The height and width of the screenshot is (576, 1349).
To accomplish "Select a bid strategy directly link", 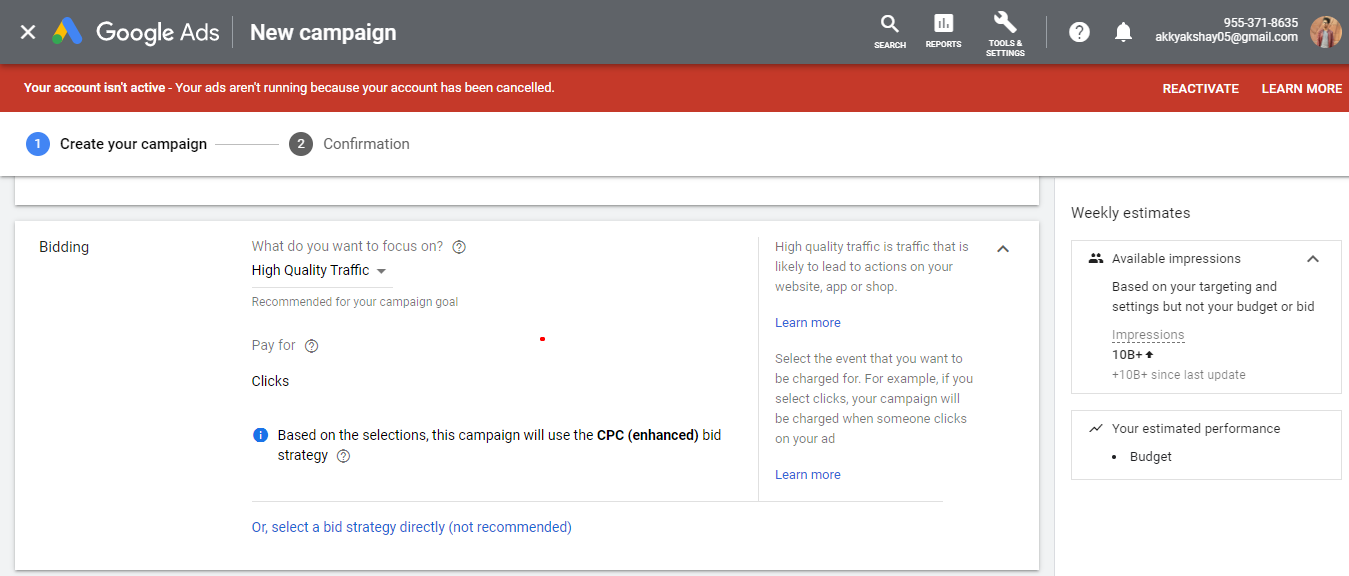I will [x=412, y=526].
